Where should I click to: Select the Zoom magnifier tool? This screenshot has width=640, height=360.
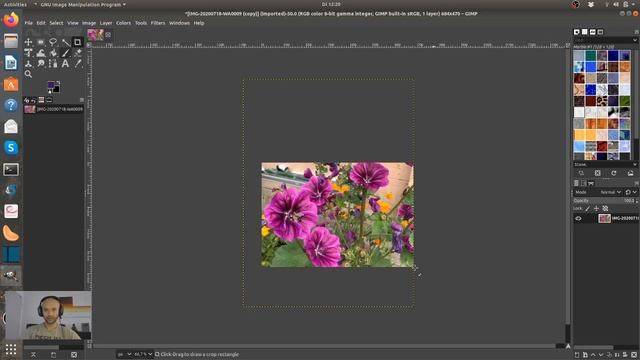pyautogui.click(x=28, y=74)
